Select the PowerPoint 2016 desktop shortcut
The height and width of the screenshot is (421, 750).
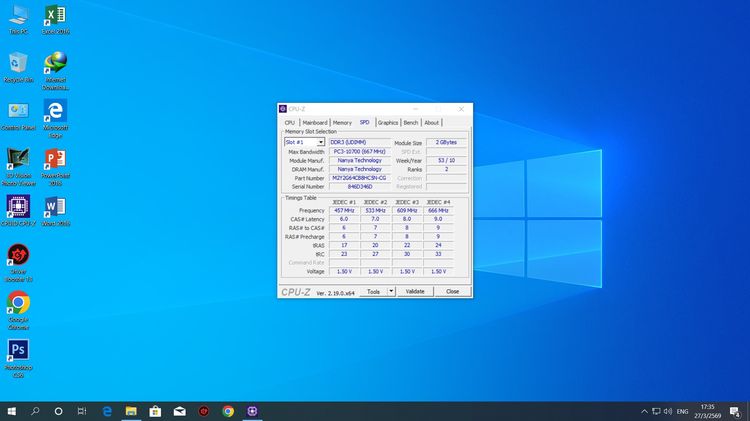click(x=55, y=166)
